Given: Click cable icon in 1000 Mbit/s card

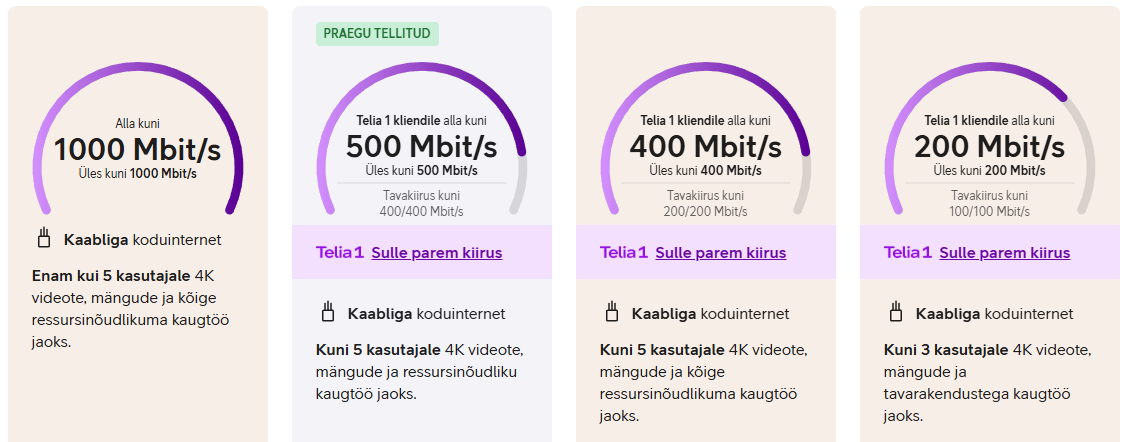Looking at the screenshot, I should click(x=43, y=239).
